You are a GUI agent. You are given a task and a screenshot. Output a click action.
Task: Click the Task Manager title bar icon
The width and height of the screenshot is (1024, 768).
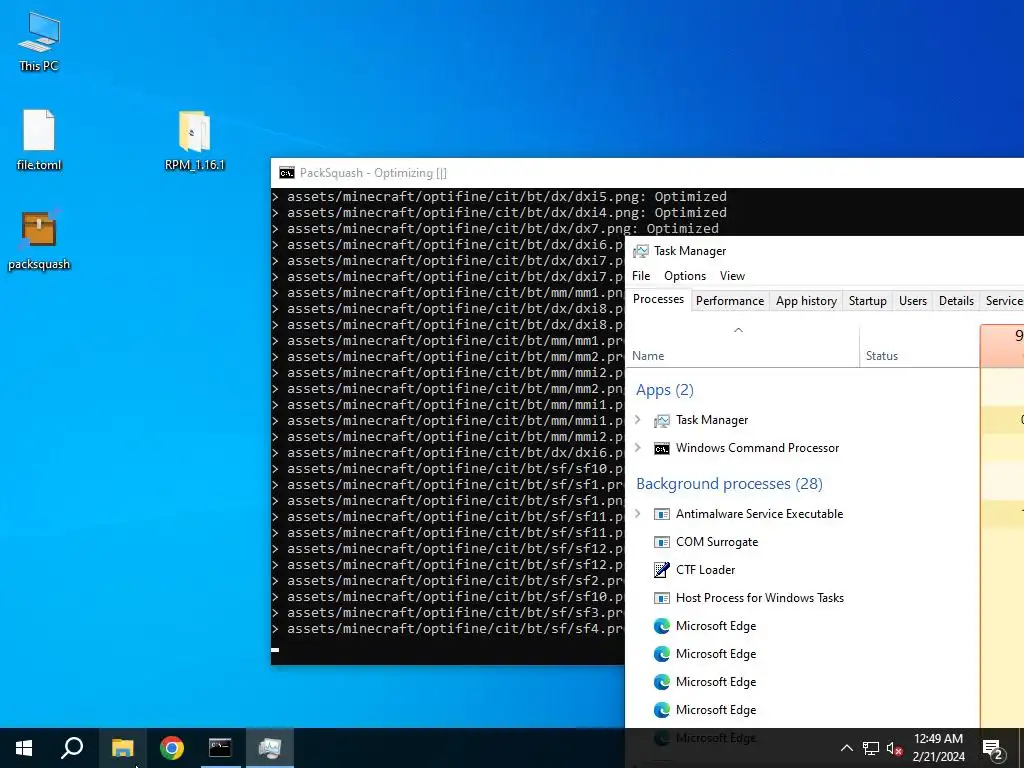click(x=641, y=251)
